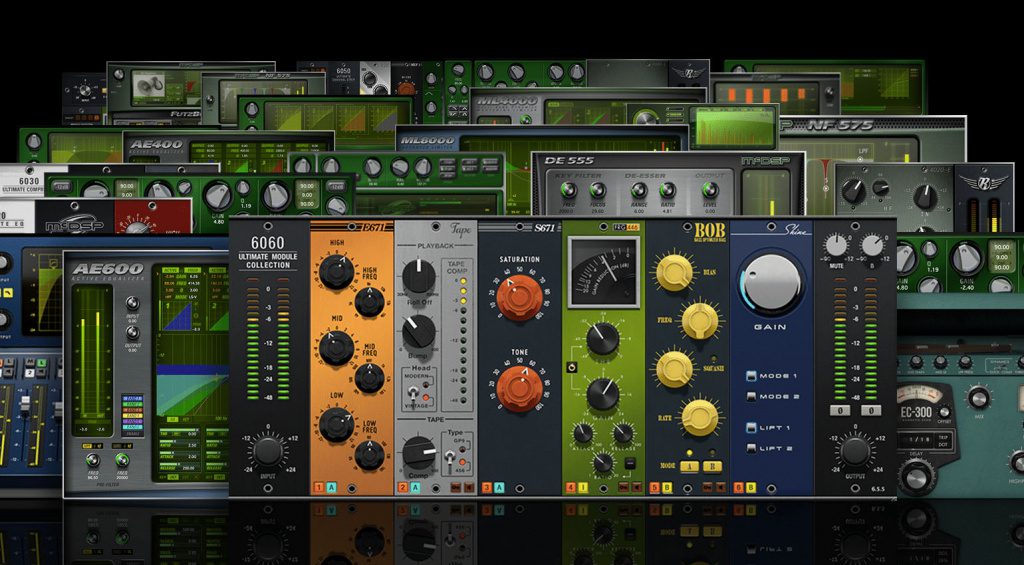
Task: Click the E671 LOW gain knob
Action: click(336, 424)
